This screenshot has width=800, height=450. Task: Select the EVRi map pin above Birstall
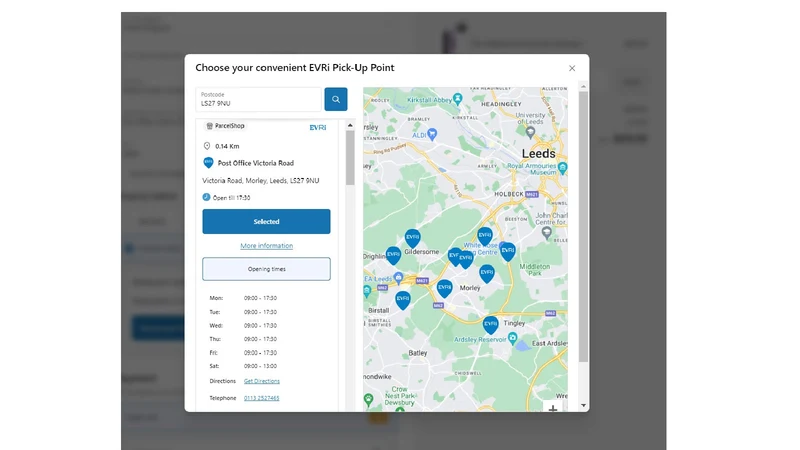403,299
